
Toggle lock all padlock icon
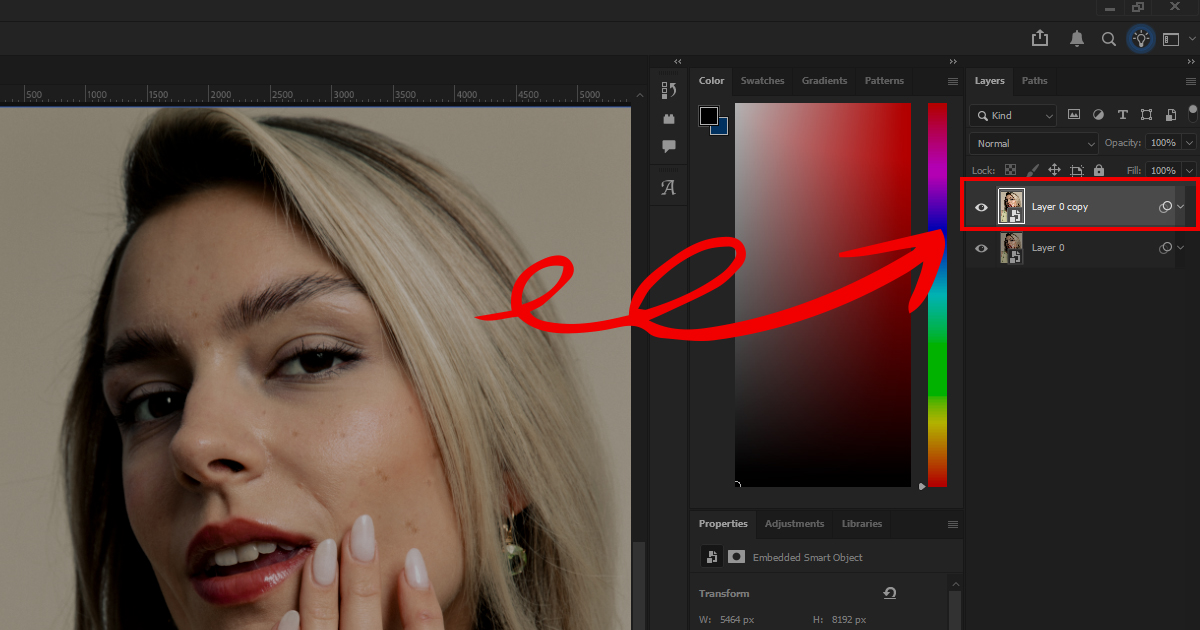point(1099,171)
